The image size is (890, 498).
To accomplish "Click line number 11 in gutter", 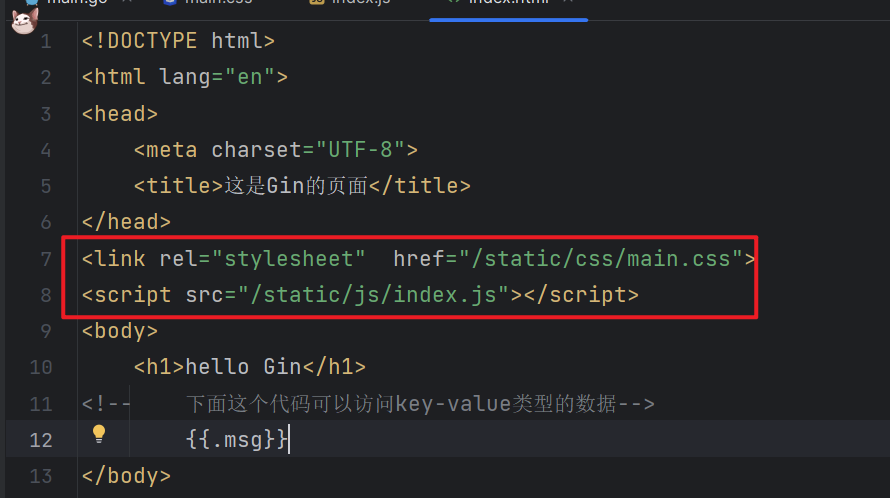I will 41,404.
